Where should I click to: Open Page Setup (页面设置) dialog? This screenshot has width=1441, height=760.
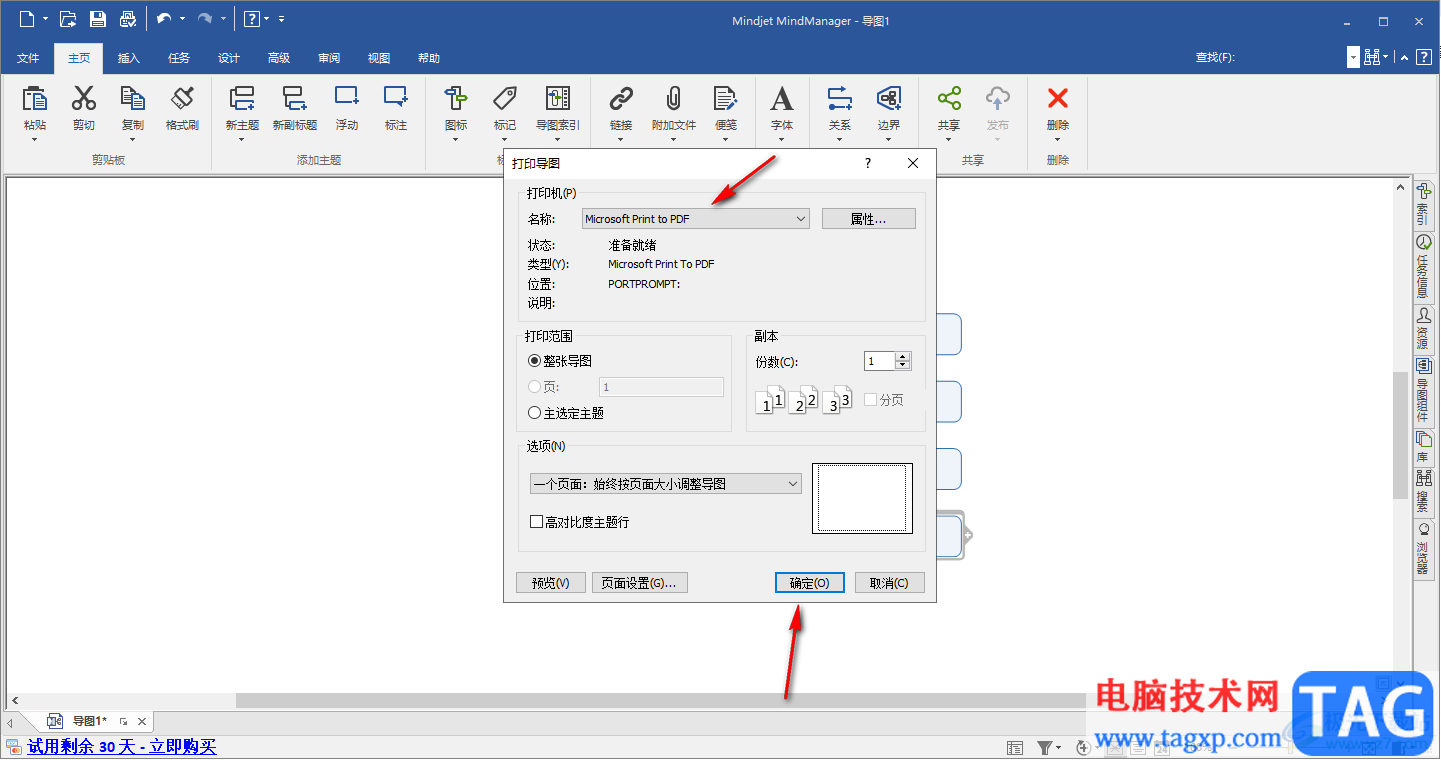pos(640,583)
